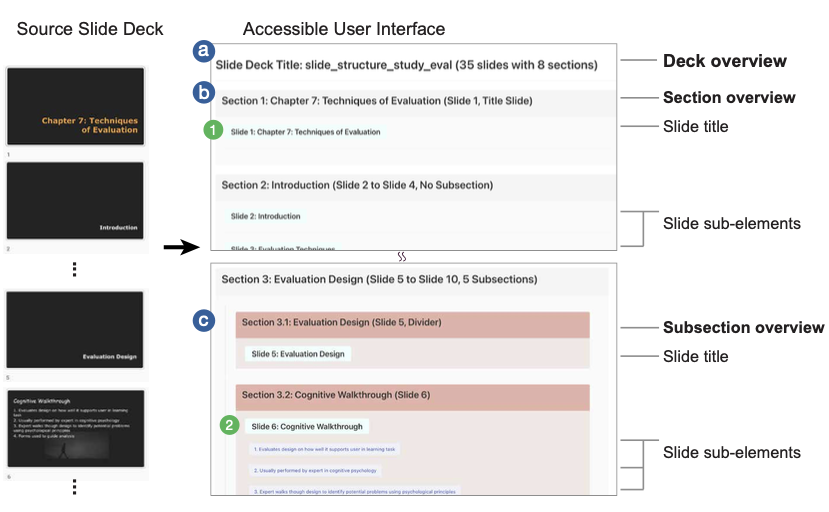Viewport: 829px width, 512px height.
Task: Collapse Section 2 Introduction header
Action: pyautogui.click(x=357, y=185)
